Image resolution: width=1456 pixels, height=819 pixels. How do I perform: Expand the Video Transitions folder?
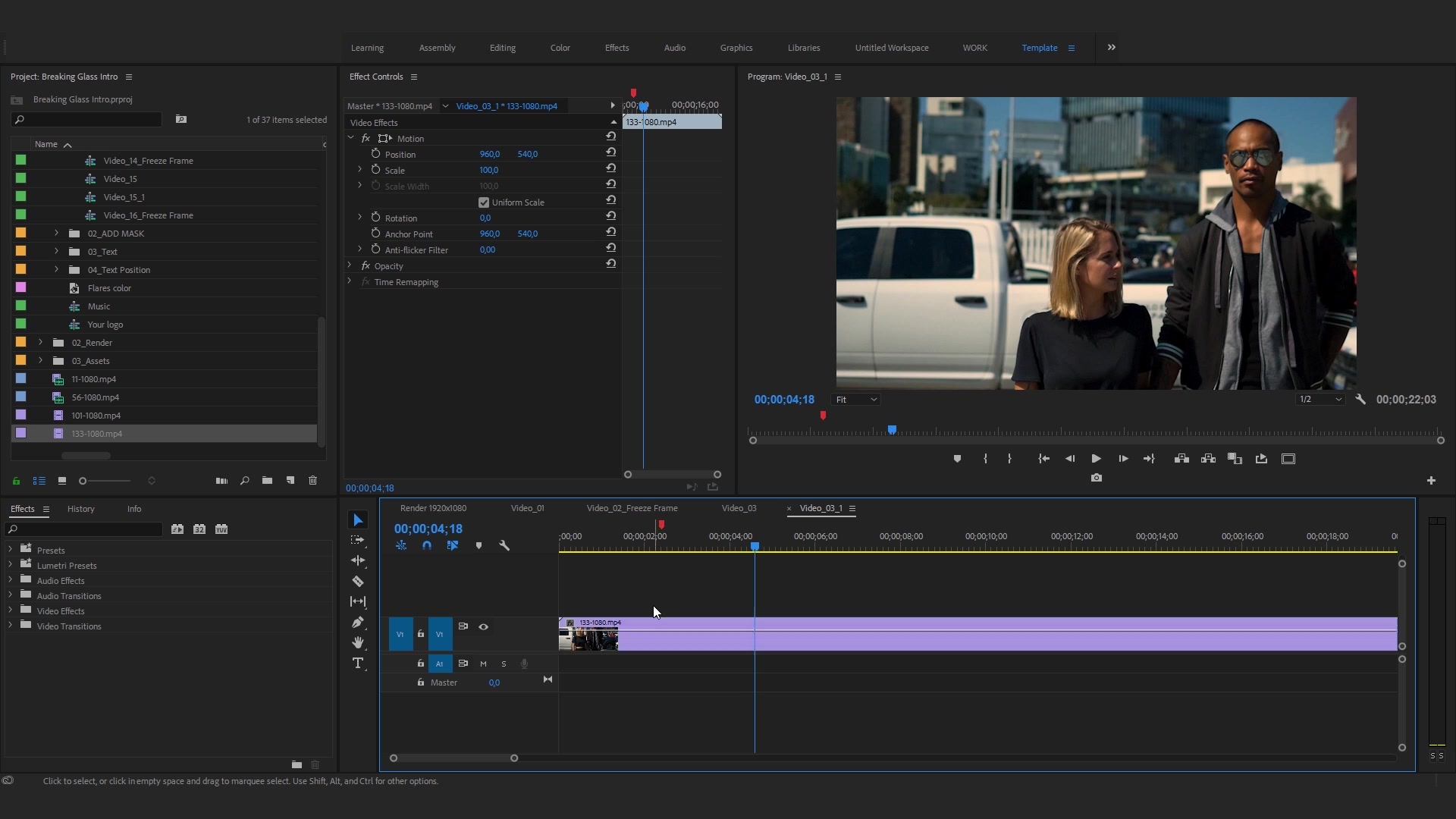coord(11,626)
